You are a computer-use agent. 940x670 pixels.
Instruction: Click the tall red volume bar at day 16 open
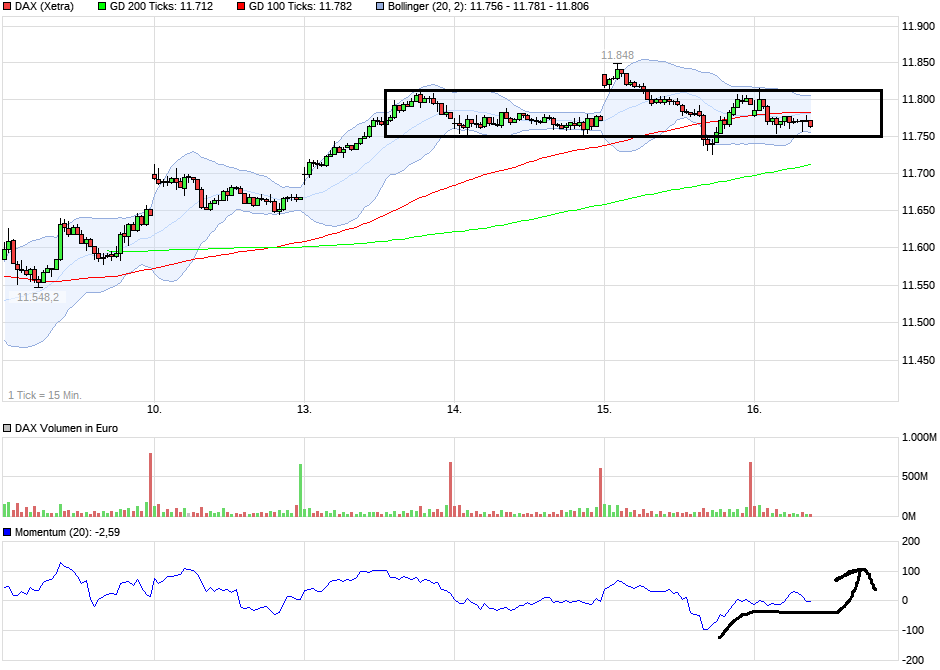[750, 489]
